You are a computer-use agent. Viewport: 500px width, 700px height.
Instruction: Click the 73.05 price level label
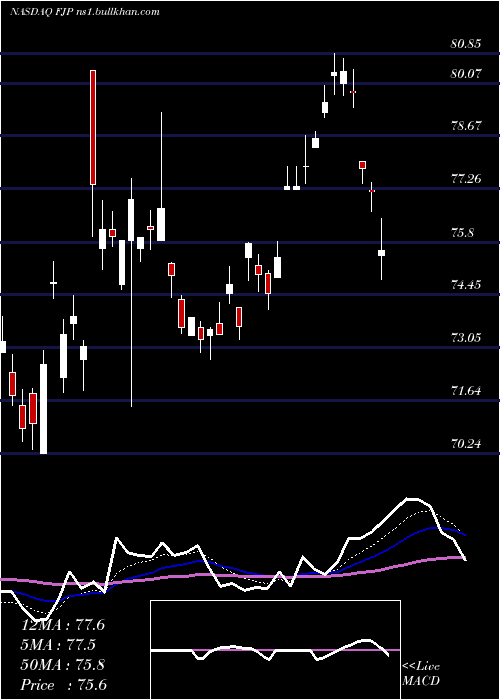point(466,338)
